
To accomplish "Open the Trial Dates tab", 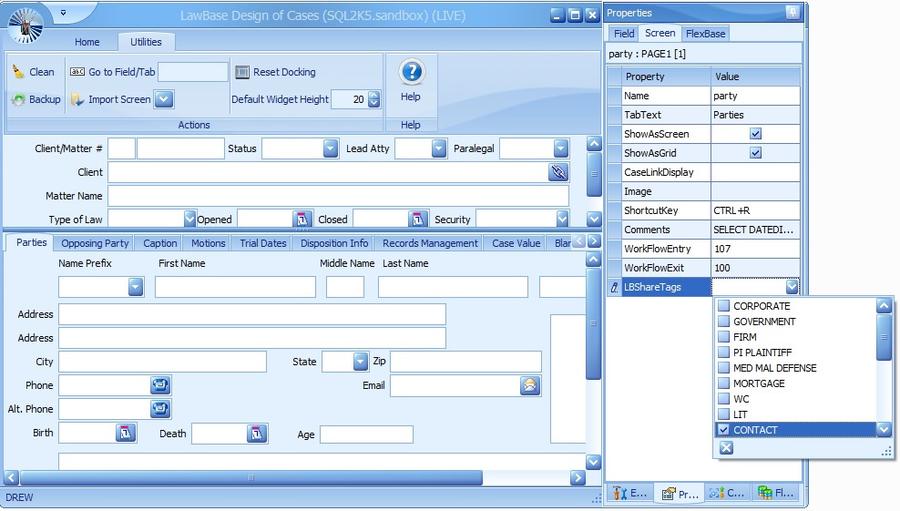I will click(263, 243).
